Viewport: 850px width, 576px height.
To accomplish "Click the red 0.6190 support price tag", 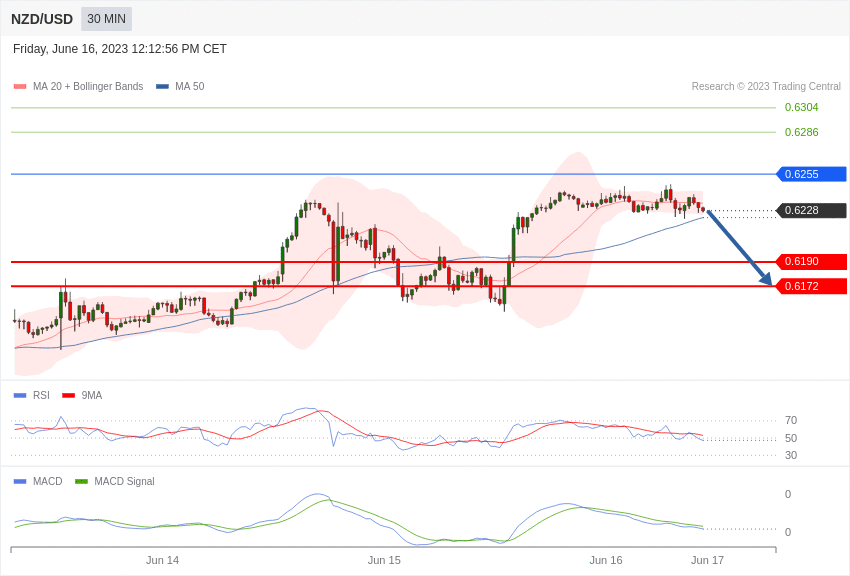I will click(x=812, y=261).
